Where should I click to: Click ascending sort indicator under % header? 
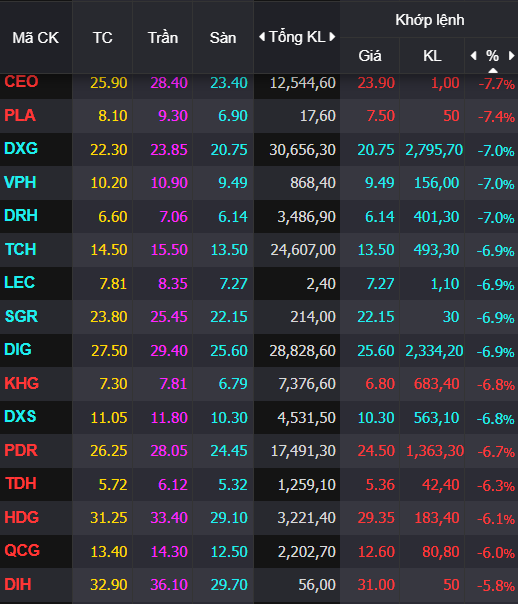(493, 70)
